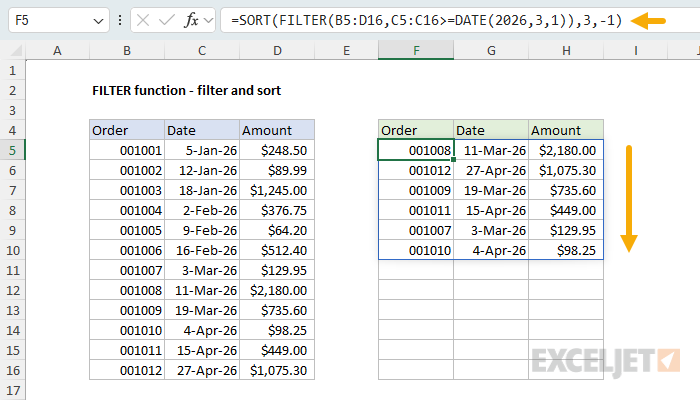Image resolution: width=700 pixels, height=400 pixels.
Task: Select cell with date 5-Jan-26
Action: (x=202, y=150)
